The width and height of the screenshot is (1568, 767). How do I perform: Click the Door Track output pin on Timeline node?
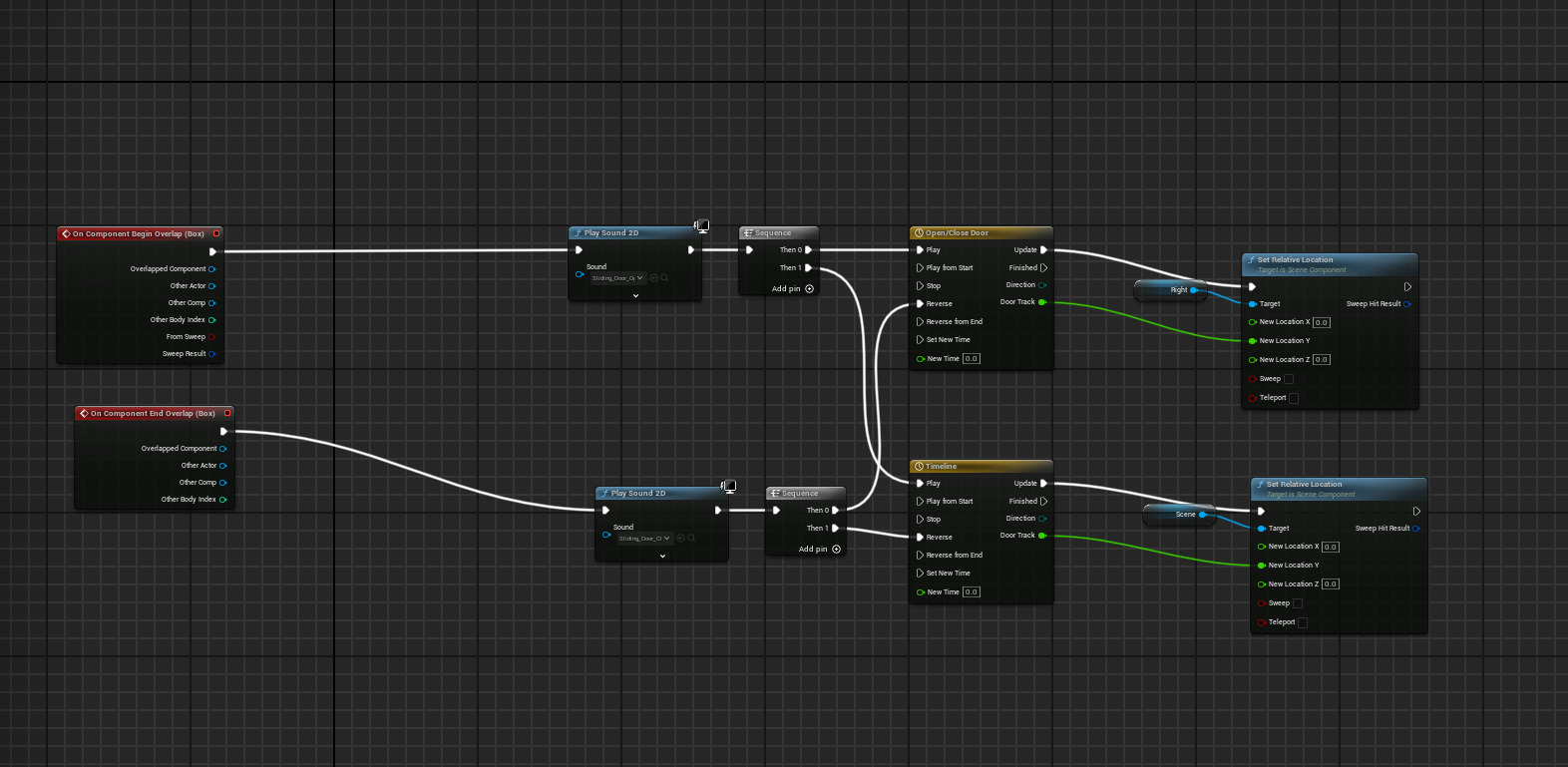[x=1042, y=536]
